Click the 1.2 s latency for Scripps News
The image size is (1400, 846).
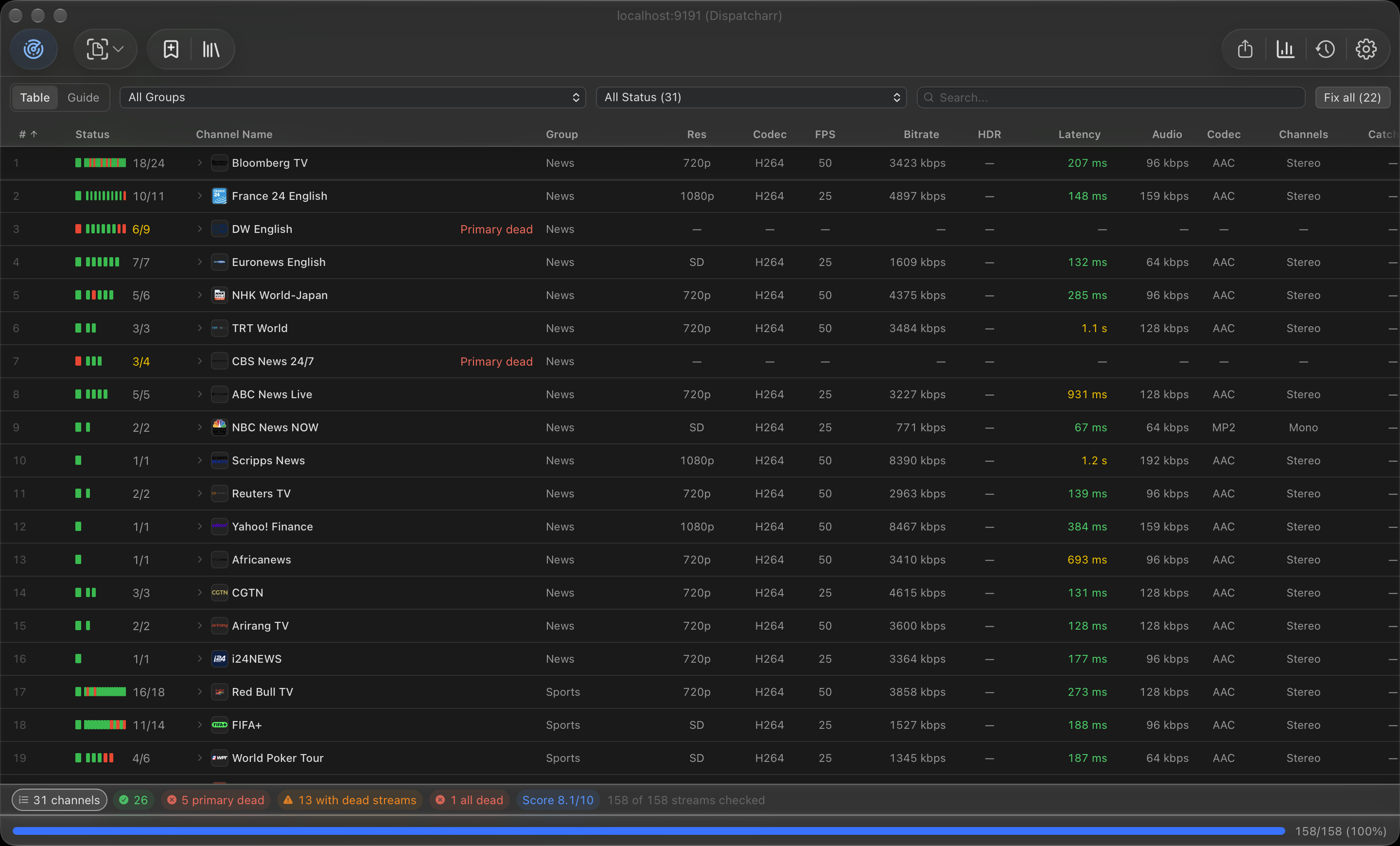point(1094,460)
